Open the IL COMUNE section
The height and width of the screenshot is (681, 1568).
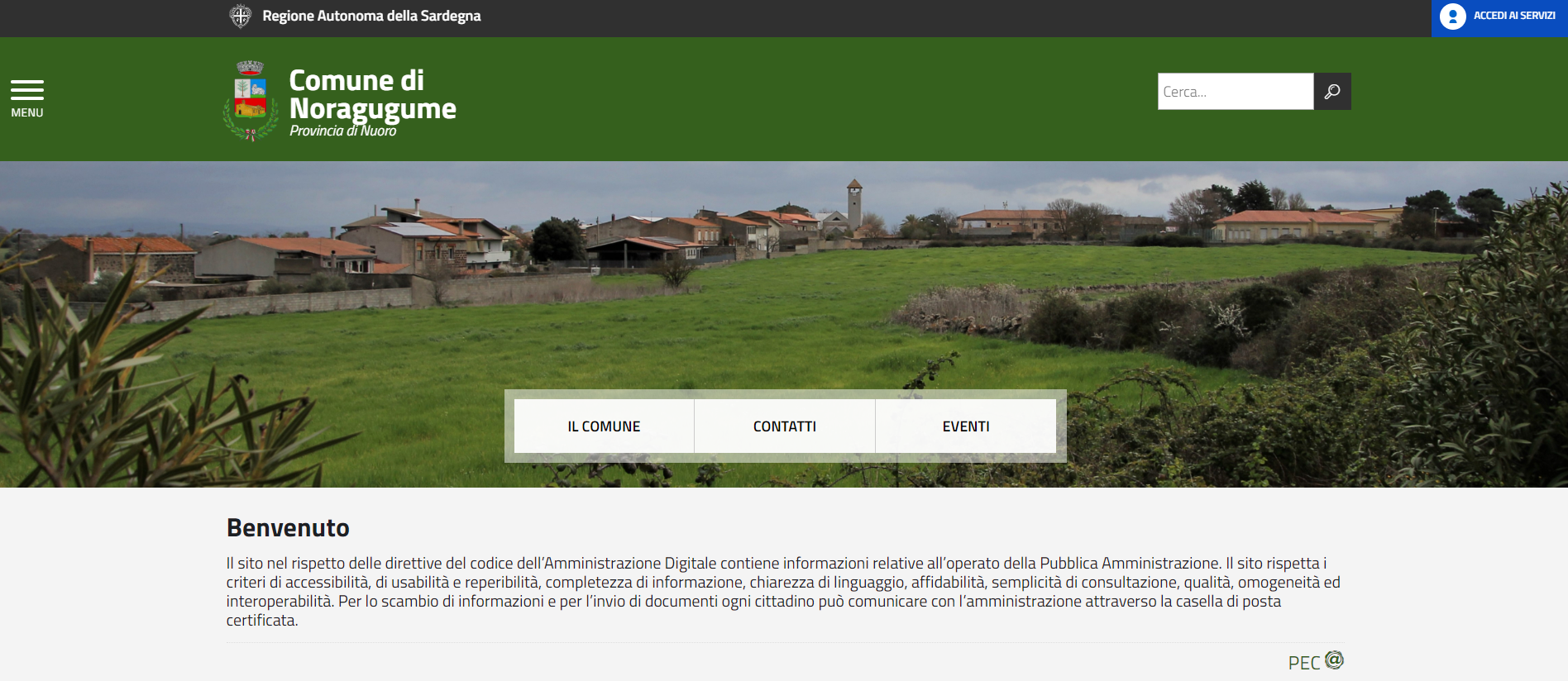(x=604, y=426)
